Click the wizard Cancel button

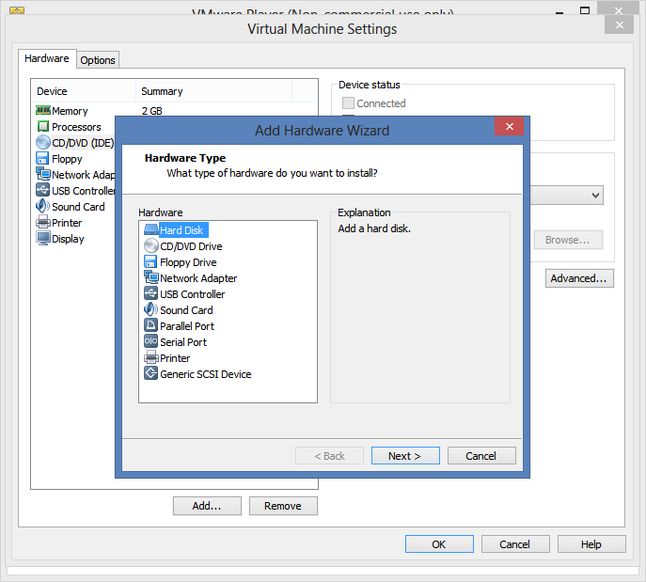click(x=481, y=456)
